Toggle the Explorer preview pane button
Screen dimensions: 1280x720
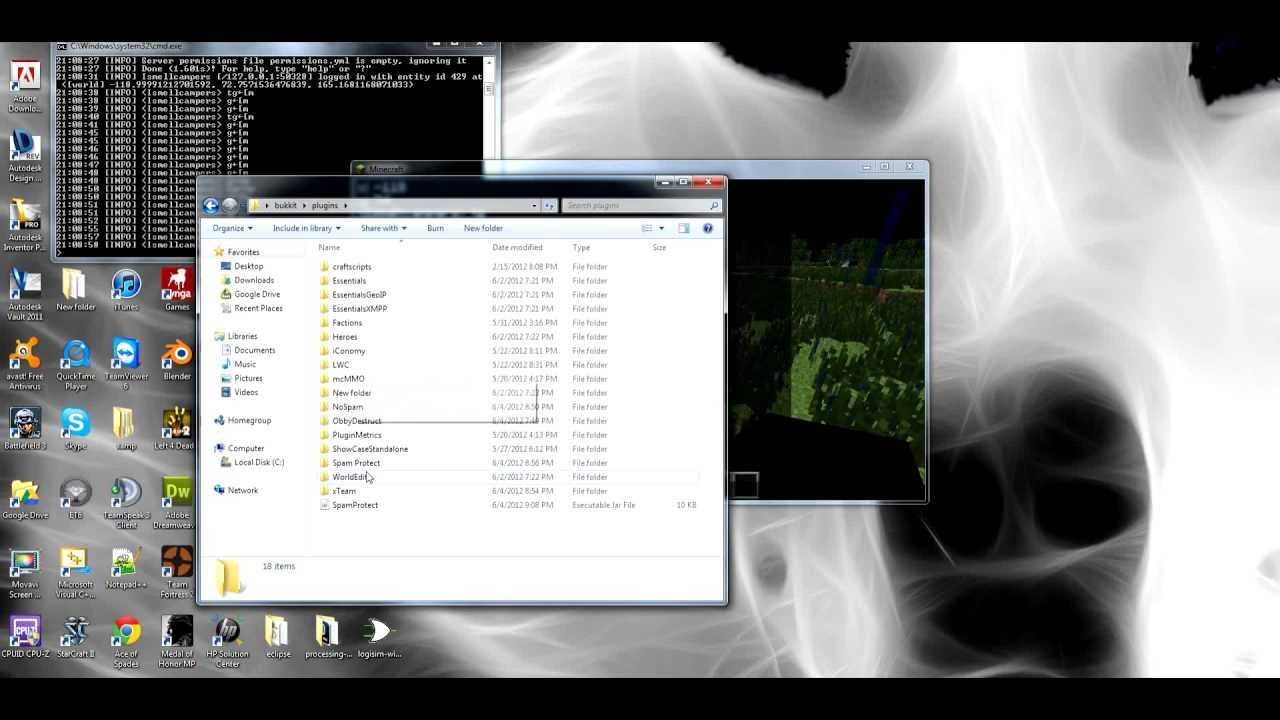684,228
